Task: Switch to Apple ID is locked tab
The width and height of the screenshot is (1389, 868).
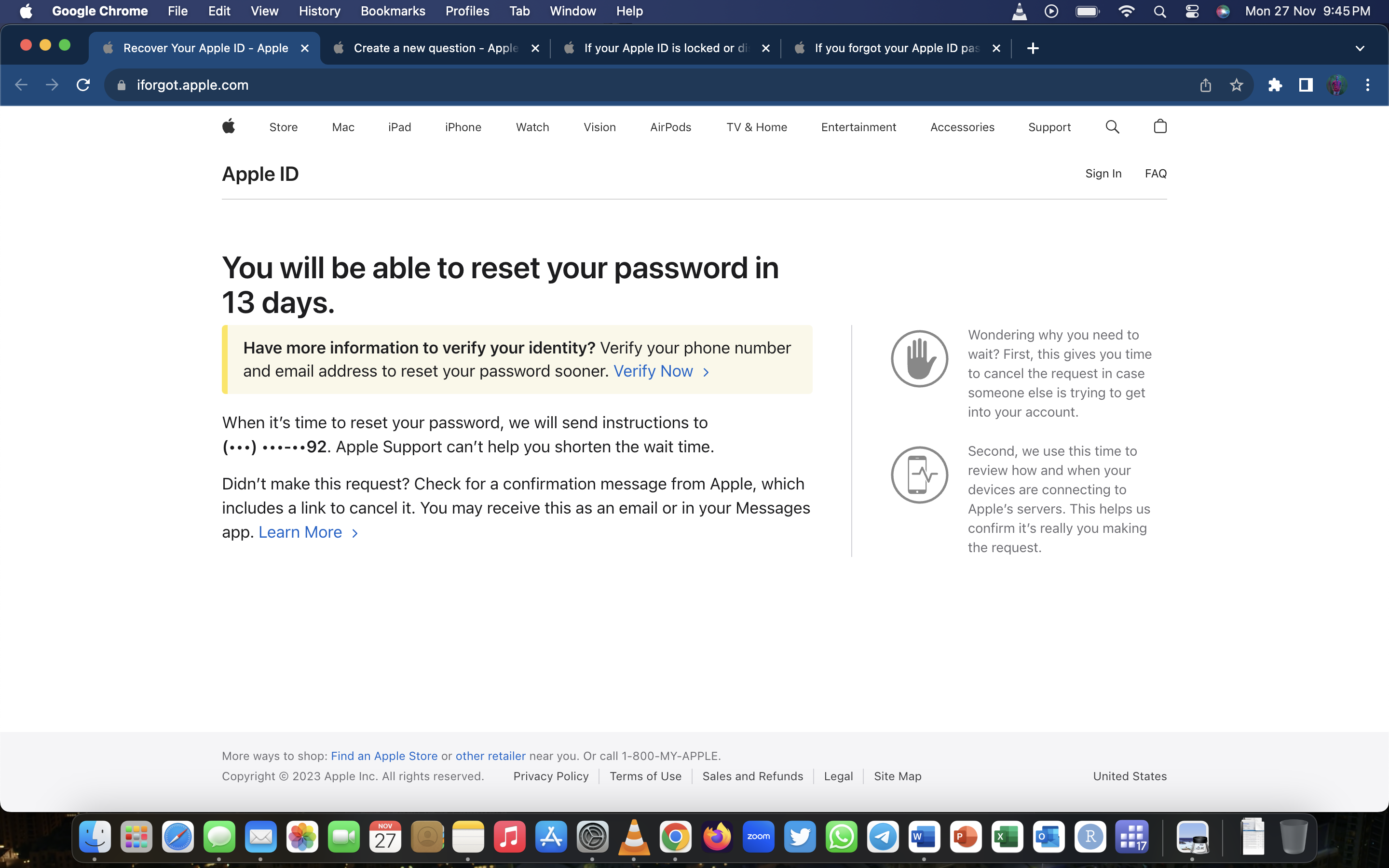Action: tap(666, 48)
